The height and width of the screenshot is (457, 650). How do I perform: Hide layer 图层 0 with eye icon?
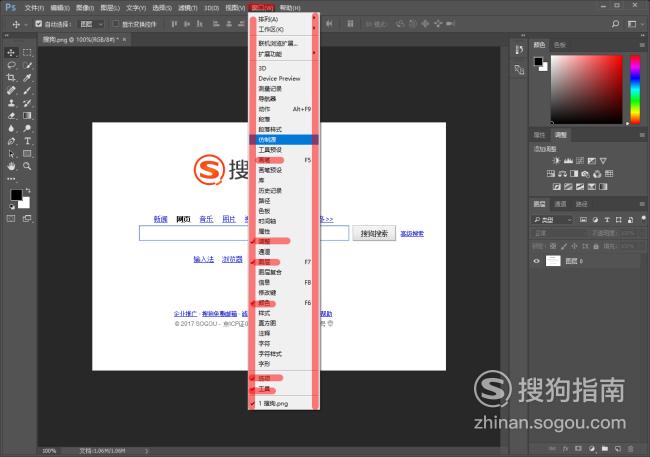[x=537, y=261]
